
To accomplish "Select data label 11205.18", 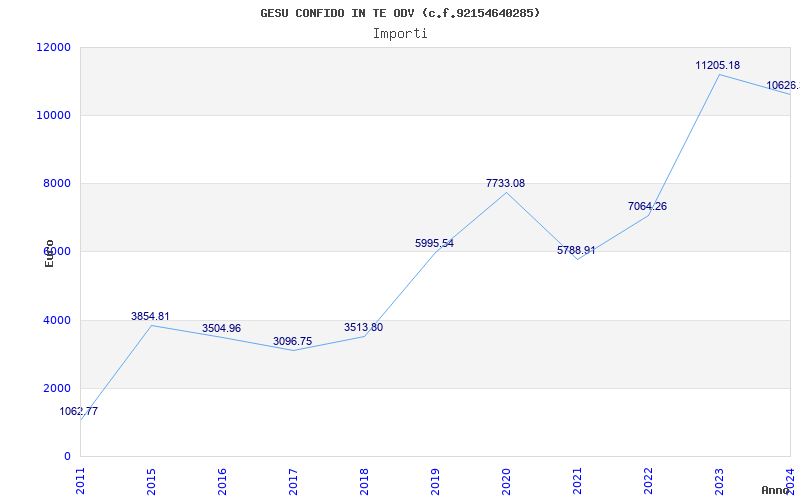I will pyautogui.click(x=717, y=65).
